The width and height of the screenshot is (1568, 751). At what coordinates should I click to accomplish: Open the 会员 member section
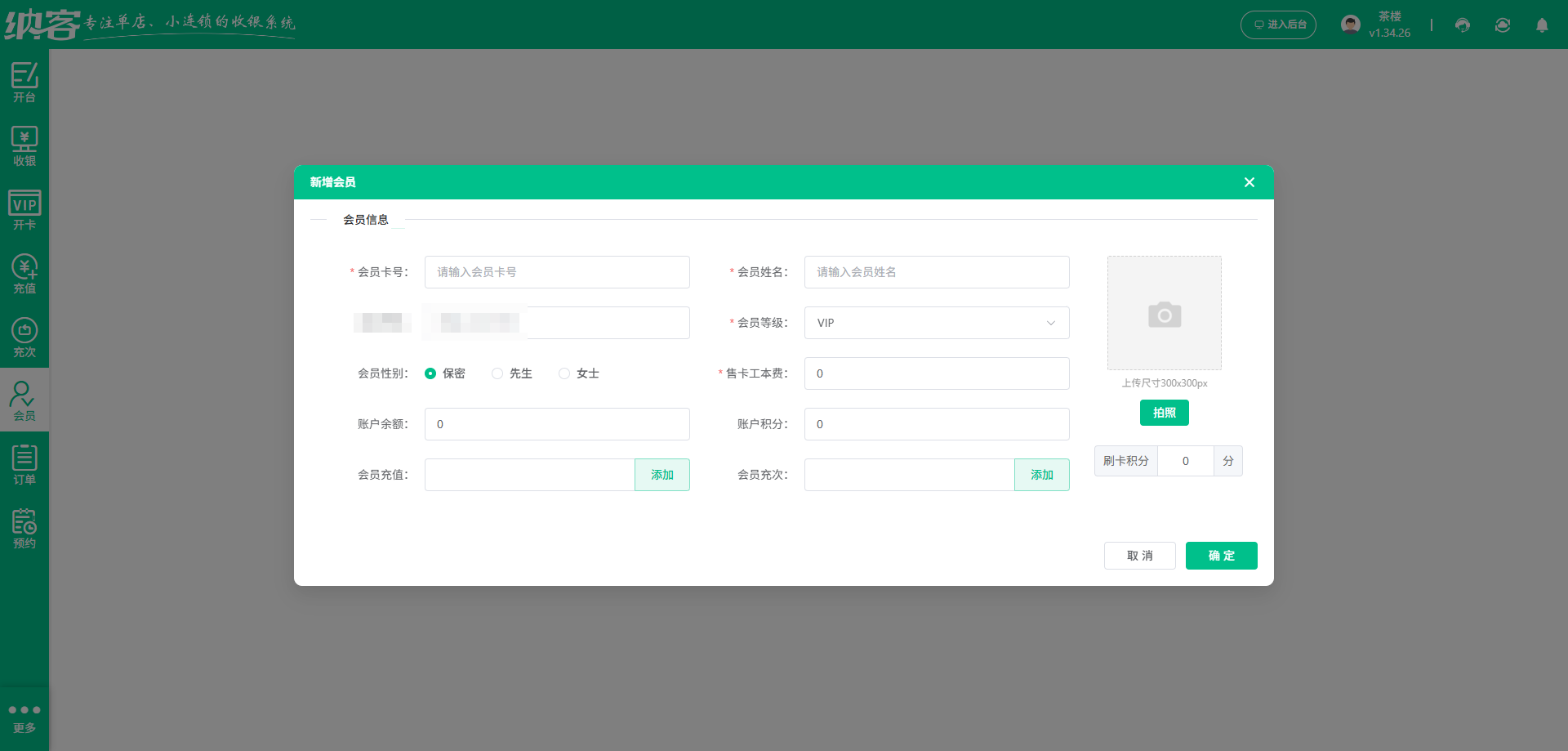[24, 400]
